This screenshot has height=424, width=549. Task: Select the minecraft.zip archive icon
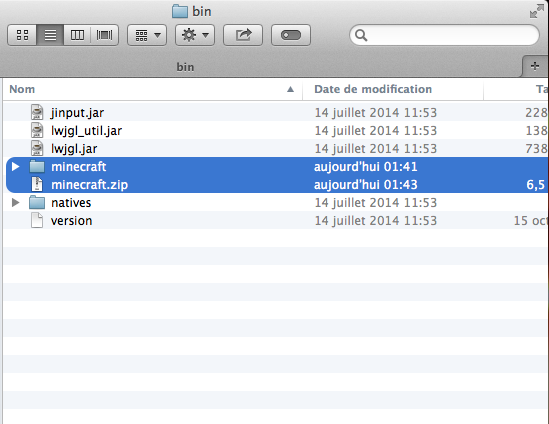point(37,184)
